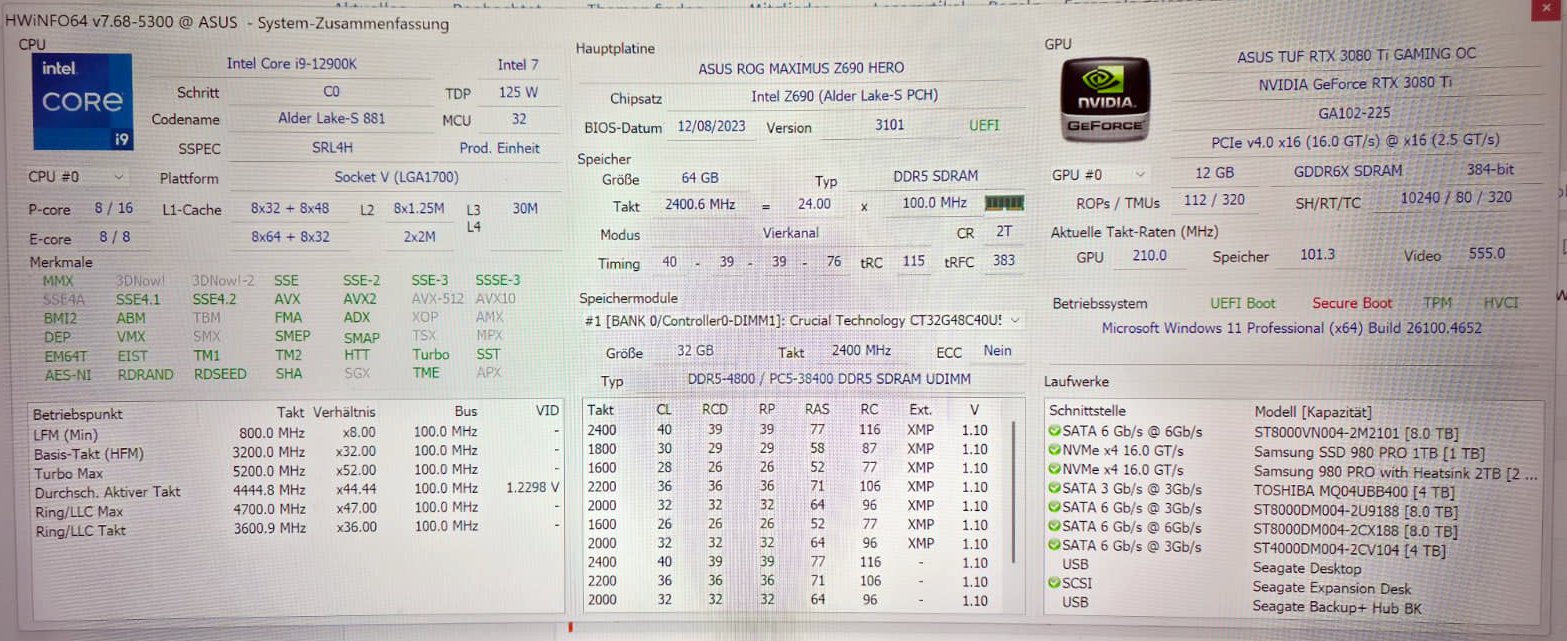Click the UEFI Boot status label
Image resolution: width=1567 pixels, height=641 pixels.
coord(1242,303)
